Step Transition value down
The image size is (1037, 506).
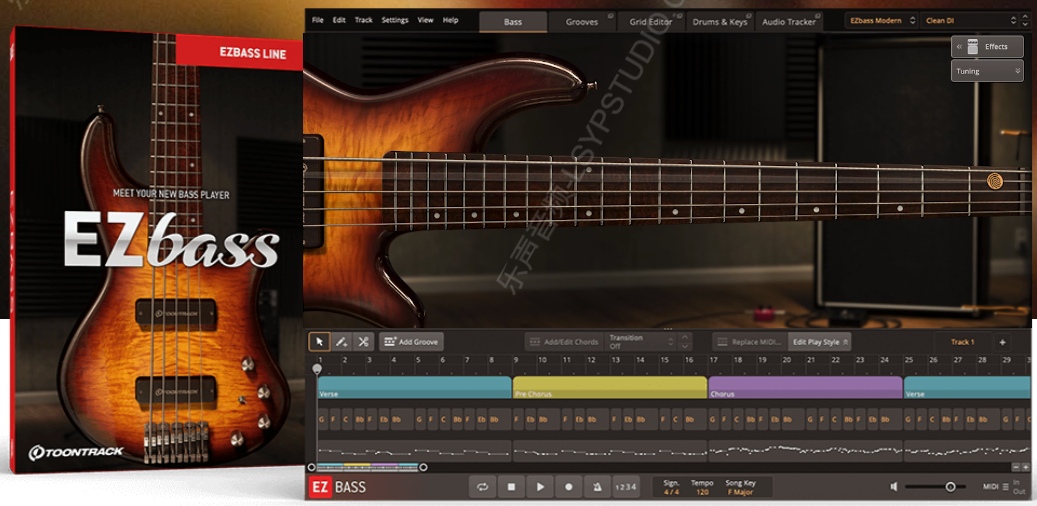[685, 346]
